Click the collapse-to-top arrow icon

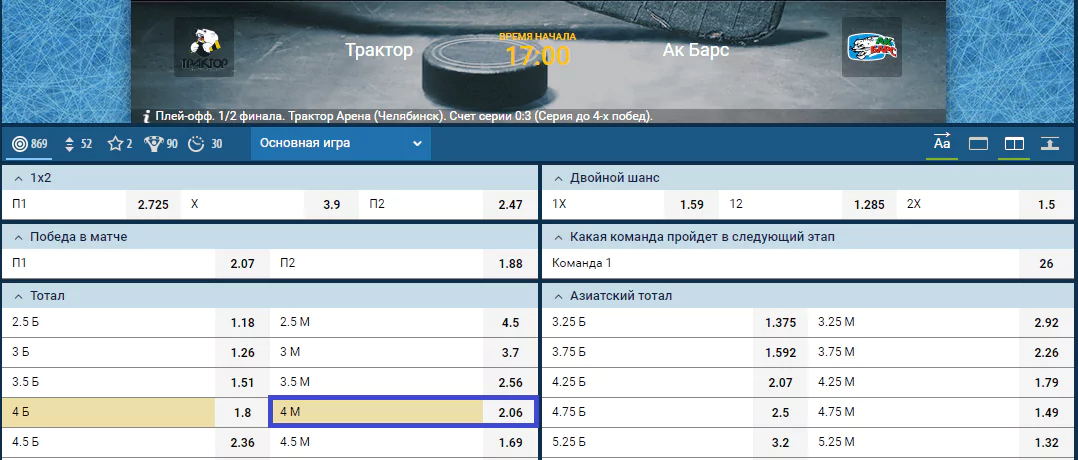click(1049, 144)
